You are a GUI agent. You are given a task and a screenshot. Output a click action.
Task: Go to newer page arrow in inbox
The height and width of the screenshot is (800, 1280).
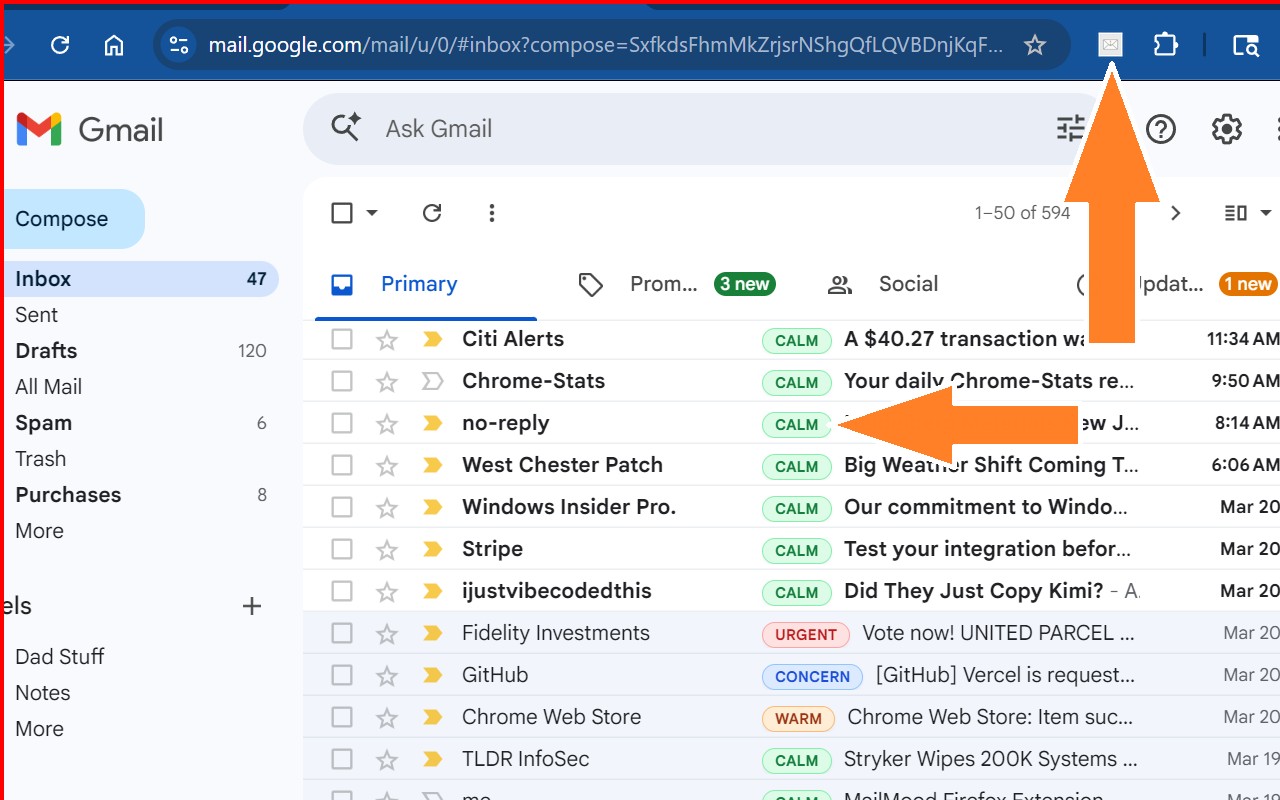click(1176, 213)
